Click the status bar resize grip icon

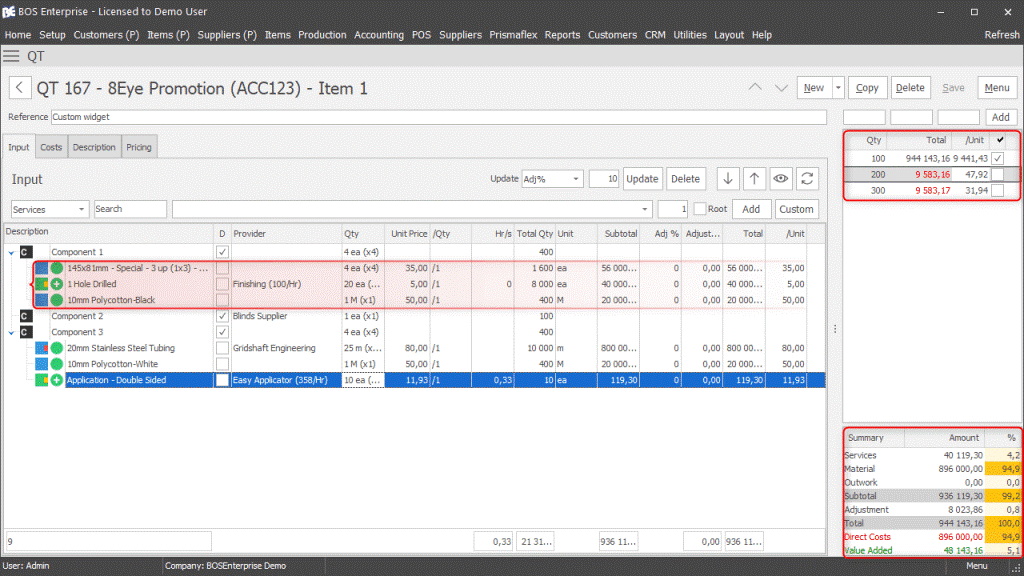coord(1017,567)
